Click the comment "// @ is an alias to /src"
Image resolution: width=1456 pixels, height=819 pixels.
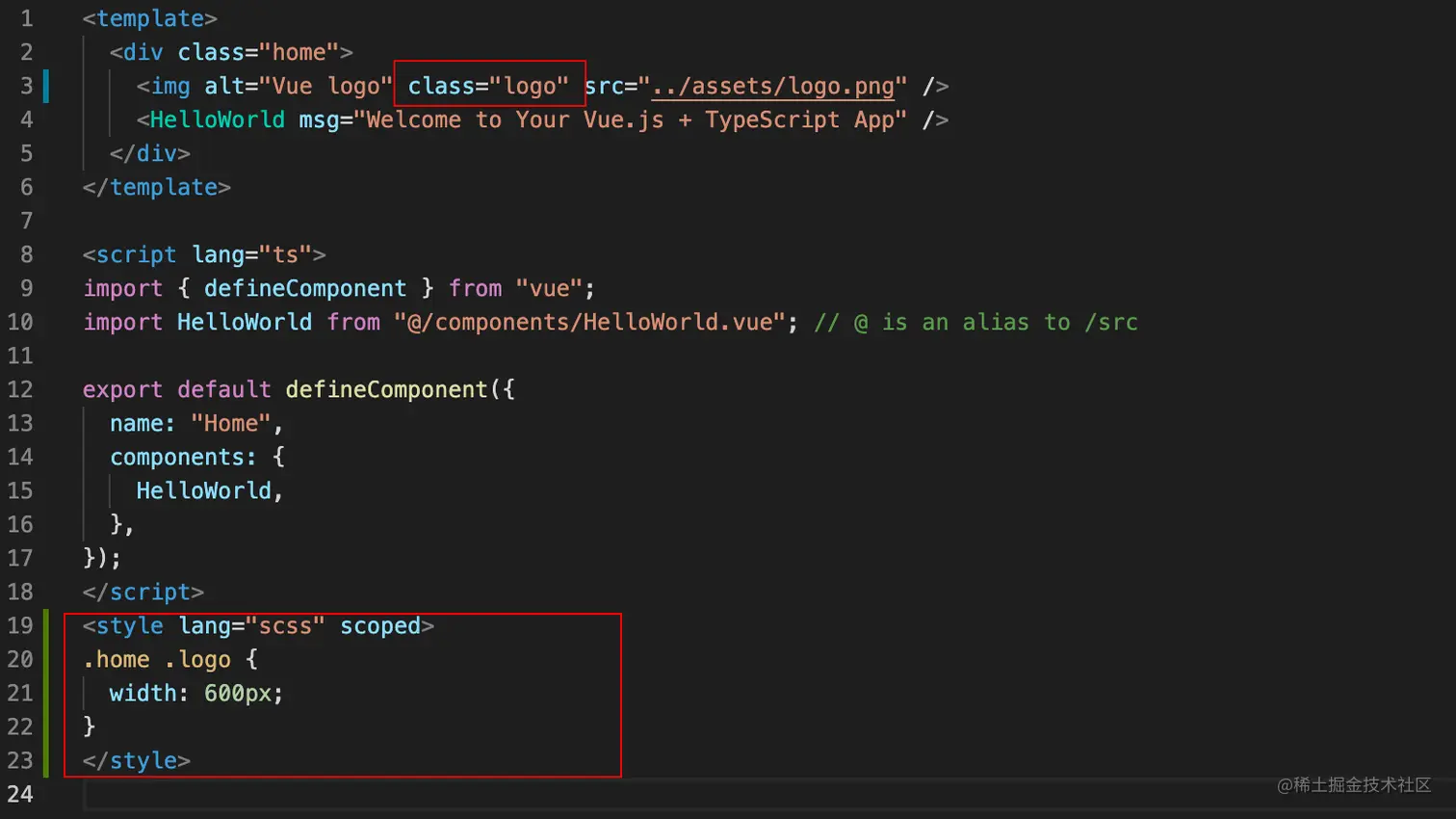[x=976, y=322]
